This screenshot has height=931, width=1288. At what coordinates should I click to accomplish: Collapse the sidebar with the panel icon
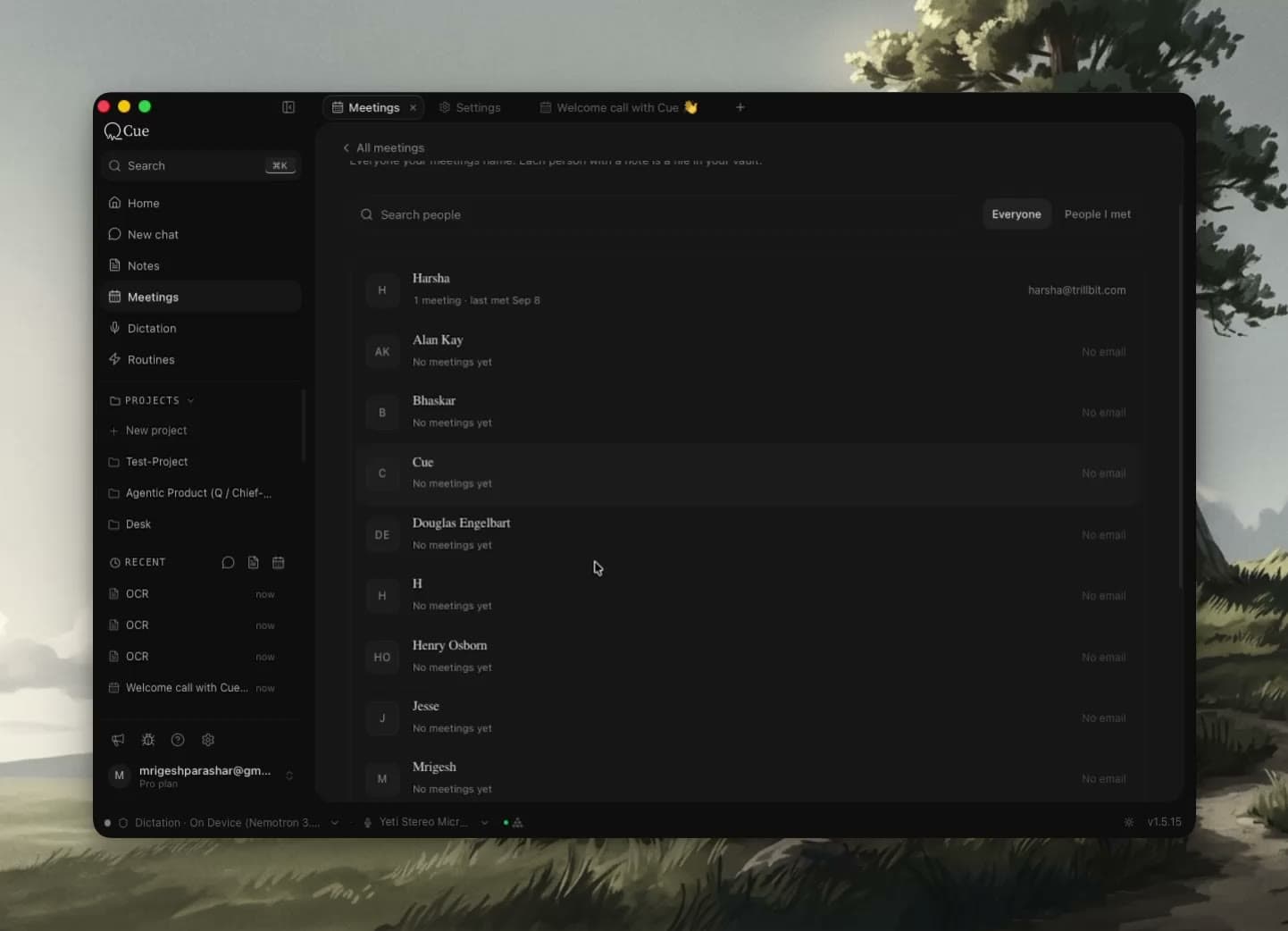pyautogui.click(x=289, y=107)
